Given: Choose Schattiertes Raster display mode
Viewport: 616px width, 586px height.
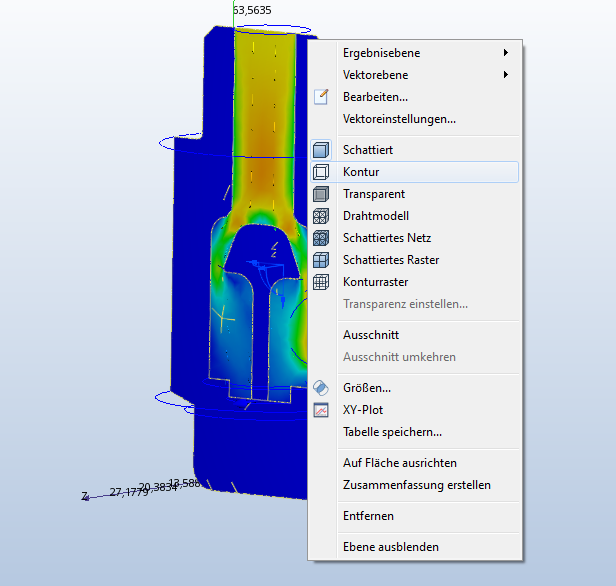Looking at the screenshot, I should click(415, 260).
